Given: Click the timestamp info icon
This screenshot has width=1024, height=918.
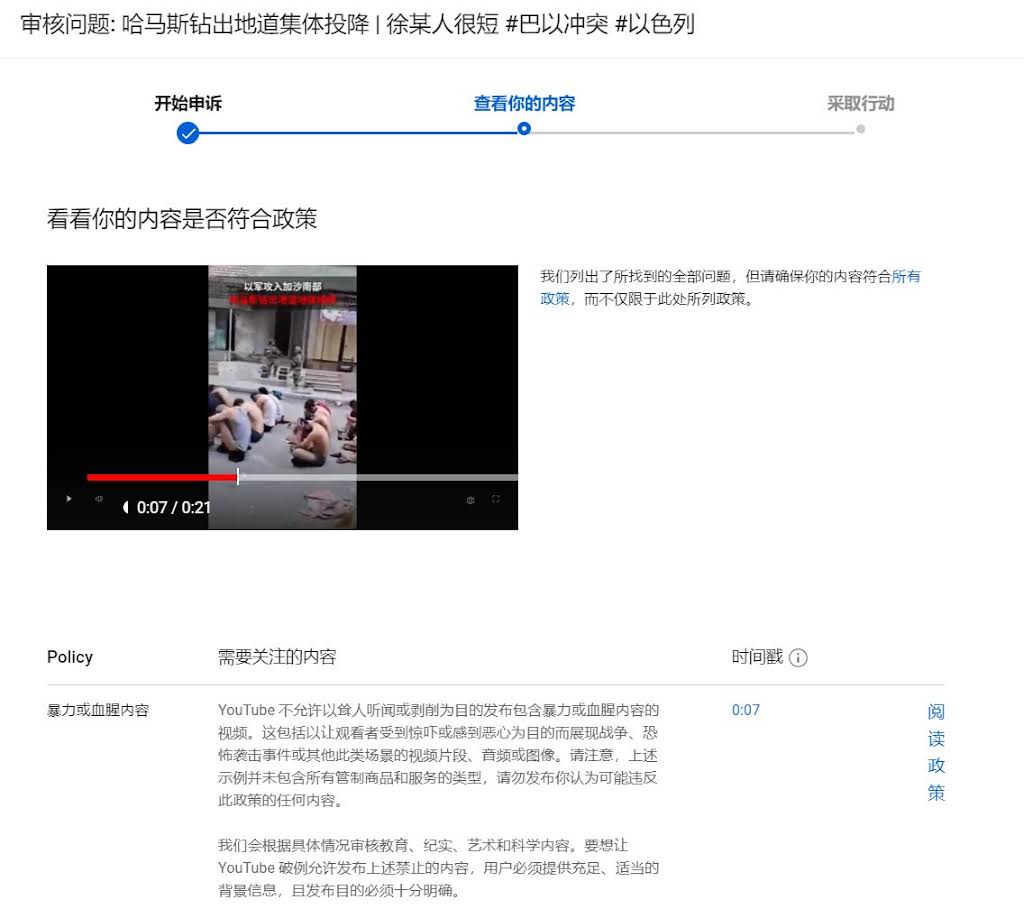Looking at the screenshot, I should (798, 658).
